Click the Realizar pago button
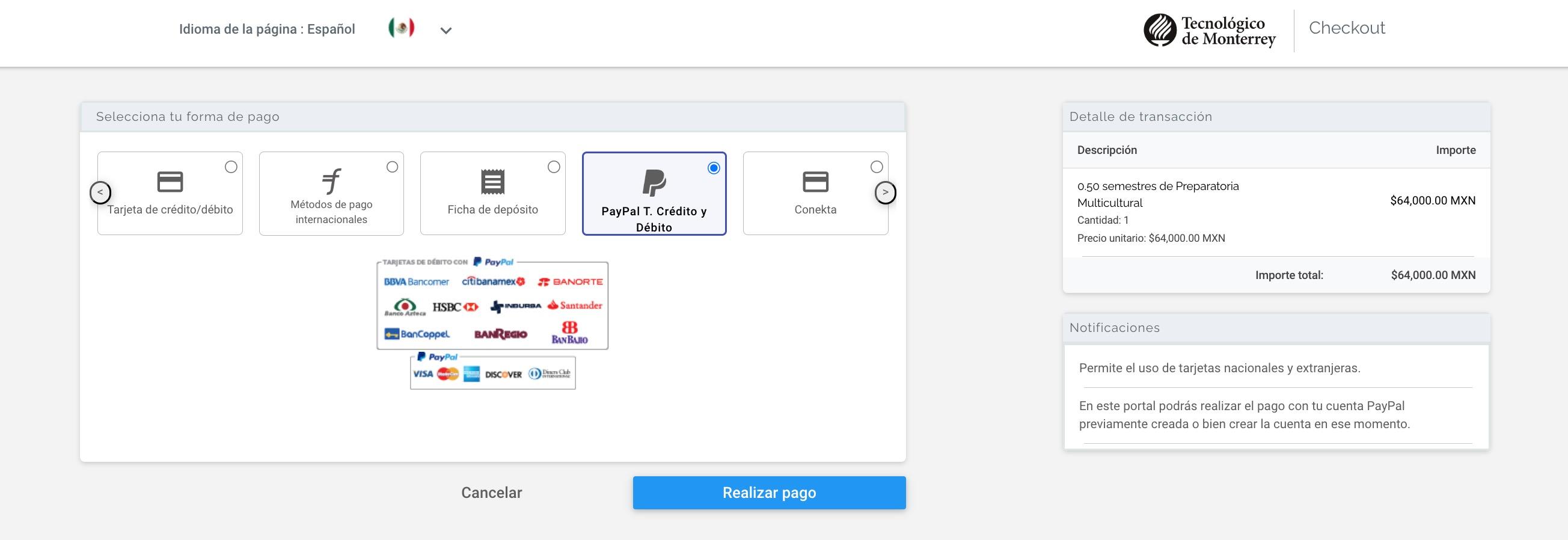 [770, 492]
